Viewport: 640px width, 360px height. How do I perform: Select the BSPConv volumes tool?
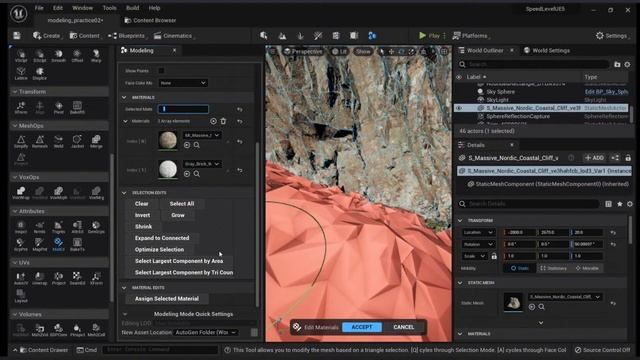(58, 330)
